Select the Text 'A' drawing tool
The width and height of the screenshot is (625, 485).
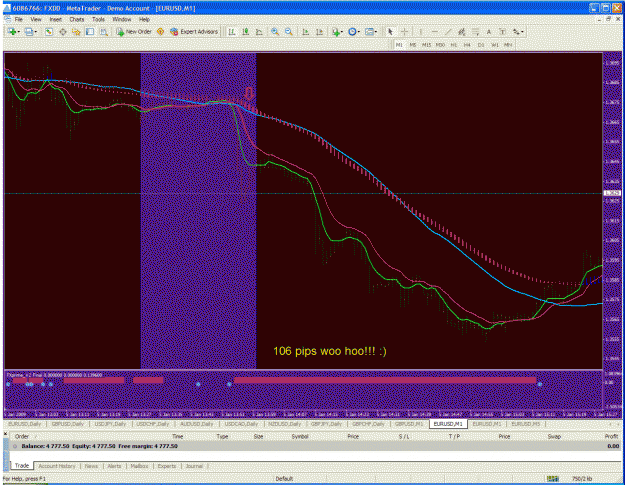click(489, 32)
